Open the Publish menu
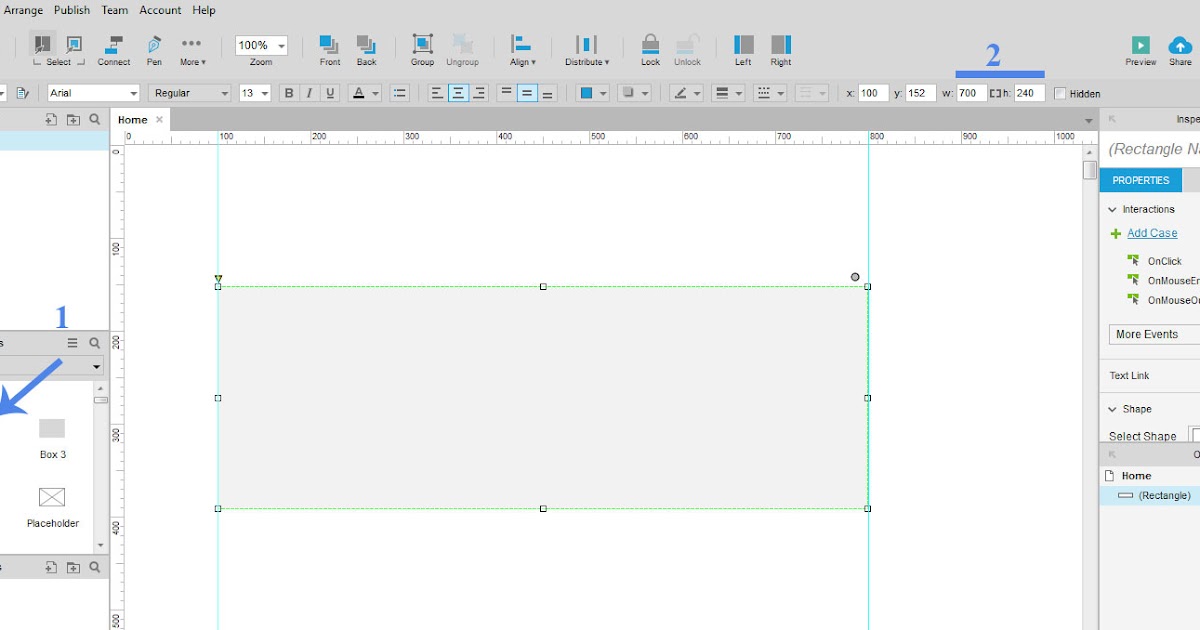This screenshot has height=630, width=1200. pos(71,10)
